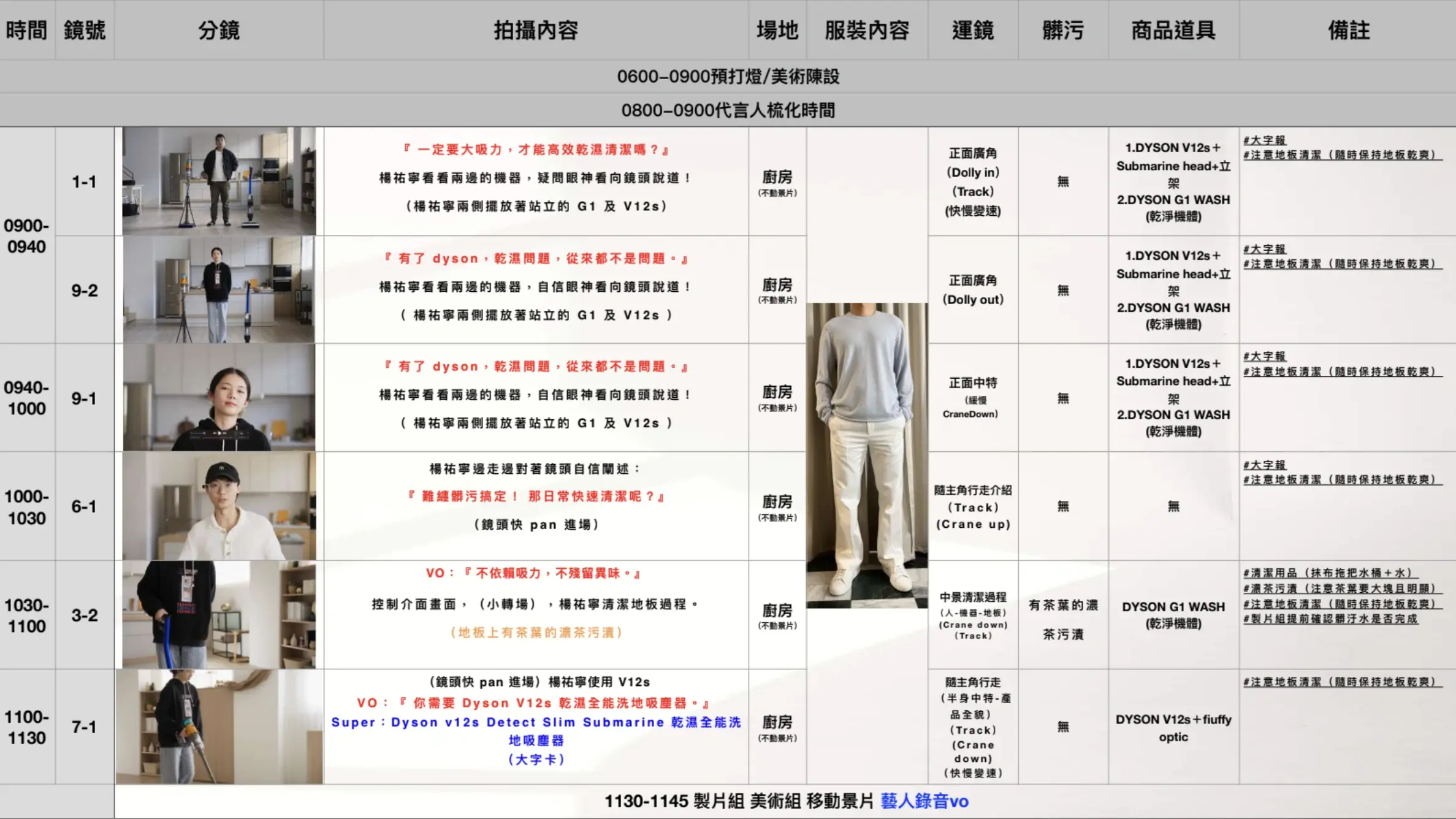Click the 場地 column header
1456x819 pixels.
[x=777, y=30]
